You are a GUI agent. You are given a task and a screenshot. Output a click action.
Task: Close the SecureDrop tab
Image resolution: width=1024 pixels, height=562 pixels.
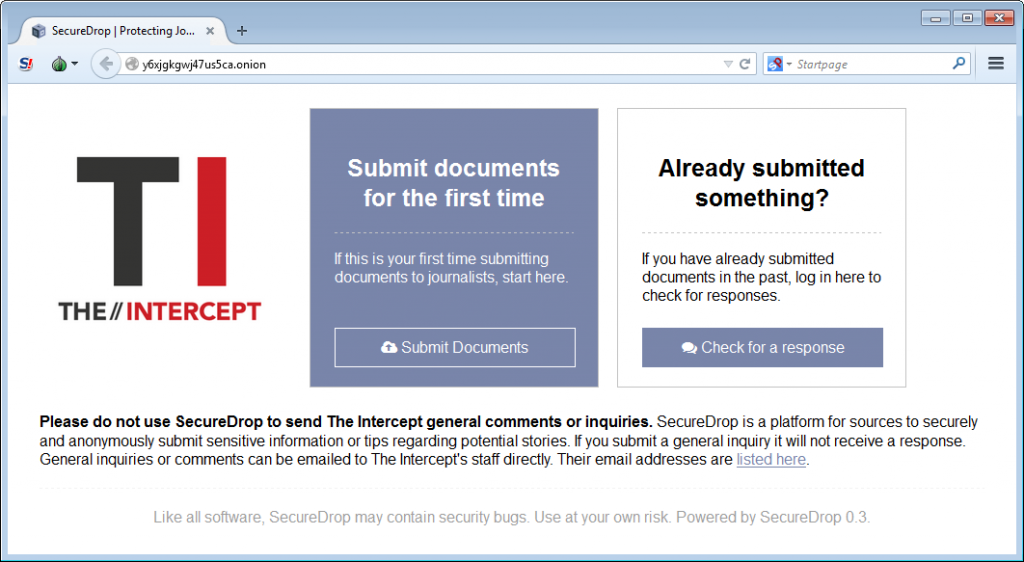(x=210, y=31)
